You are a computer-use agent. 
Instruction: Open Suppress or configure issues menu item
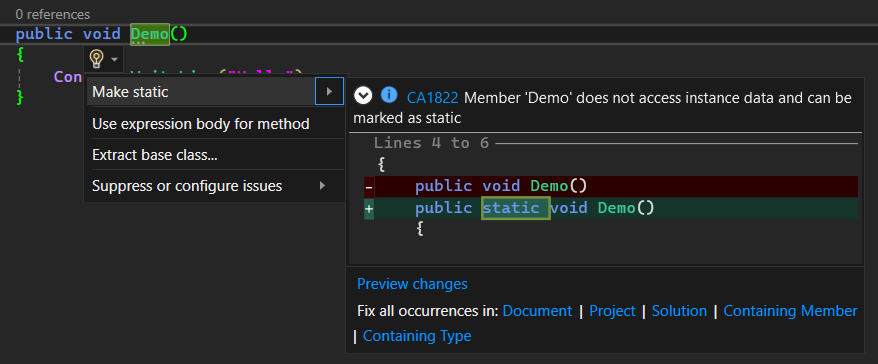coord(187,185)
